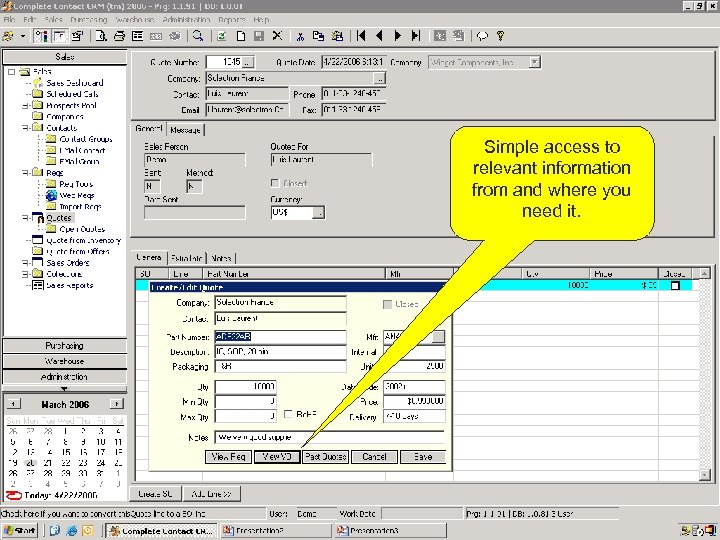The width and height of the screenshot is (720, 540).
Task: Go to next month in calendar
Action: (117, 404)
